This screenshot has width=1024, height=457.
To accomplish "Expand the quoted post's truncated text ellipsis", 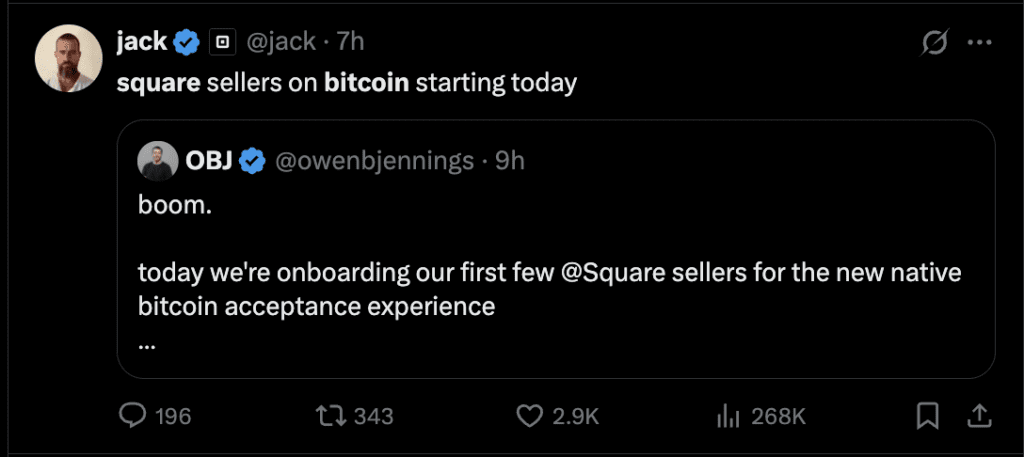I will [x=148, y=343].
